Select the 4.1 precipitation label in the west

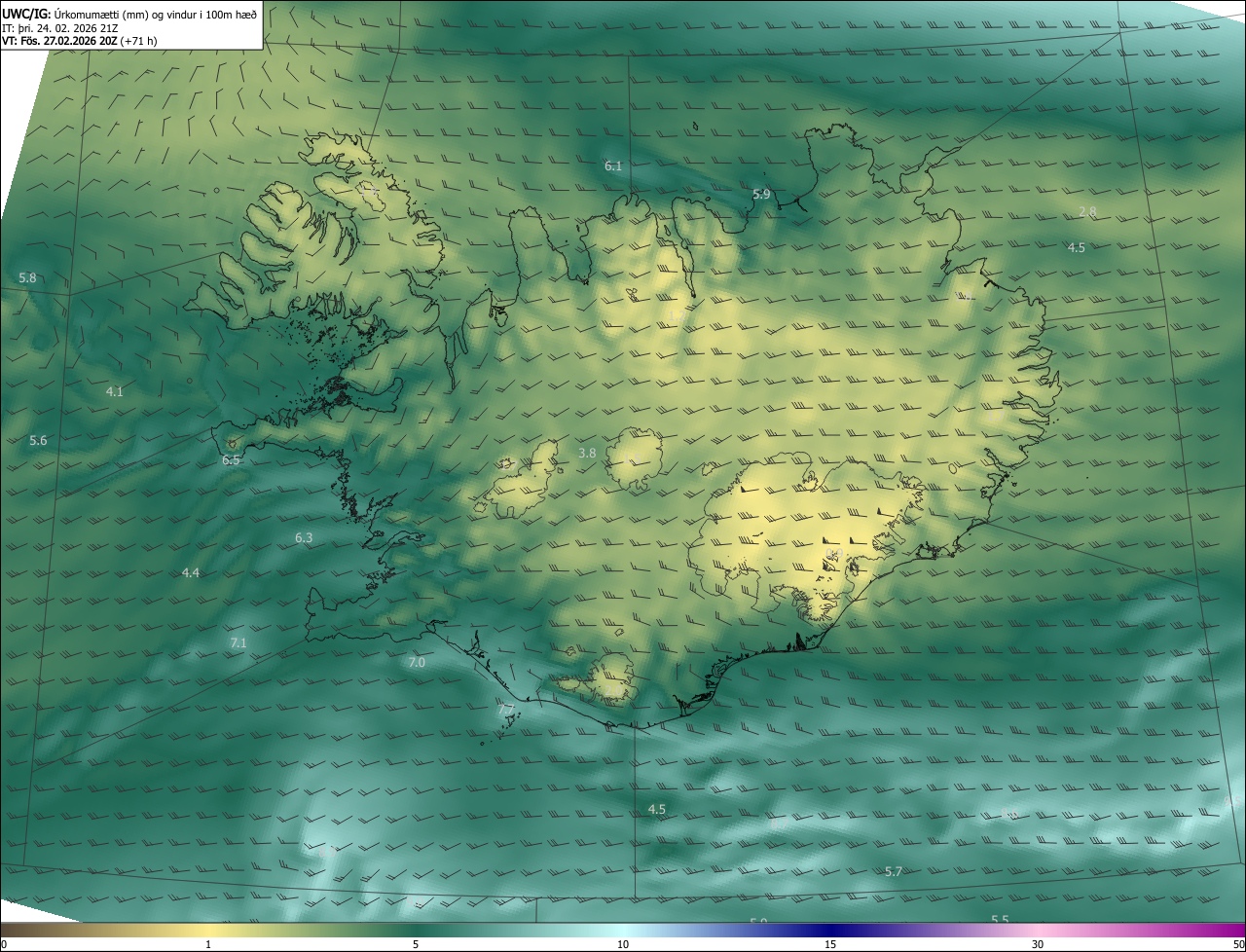[x=114, y=392]
